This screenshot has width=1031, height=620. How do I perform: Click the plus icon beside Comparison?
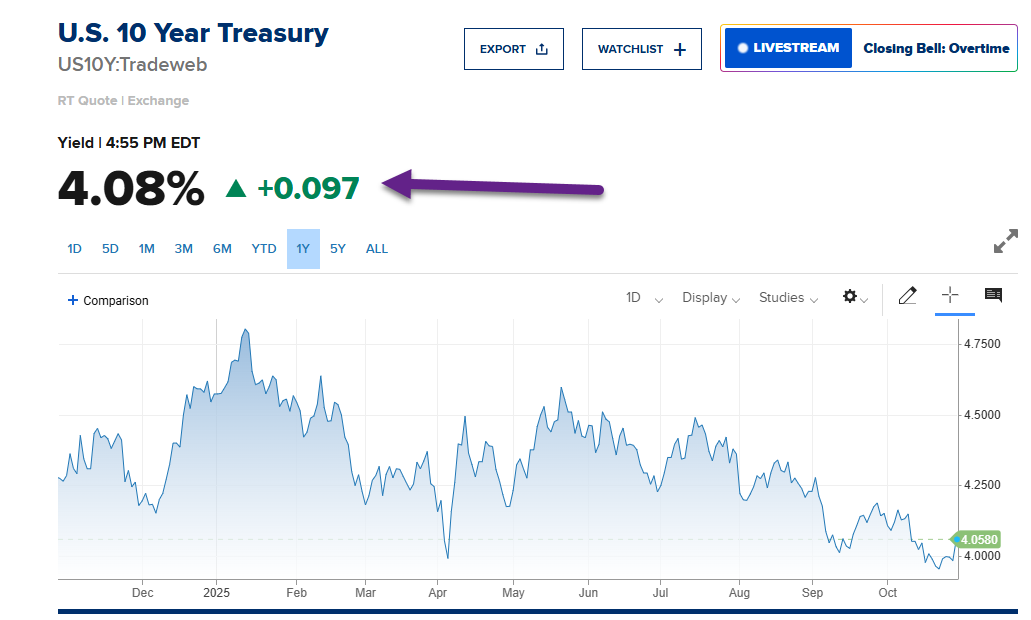(x=72, y=300)
